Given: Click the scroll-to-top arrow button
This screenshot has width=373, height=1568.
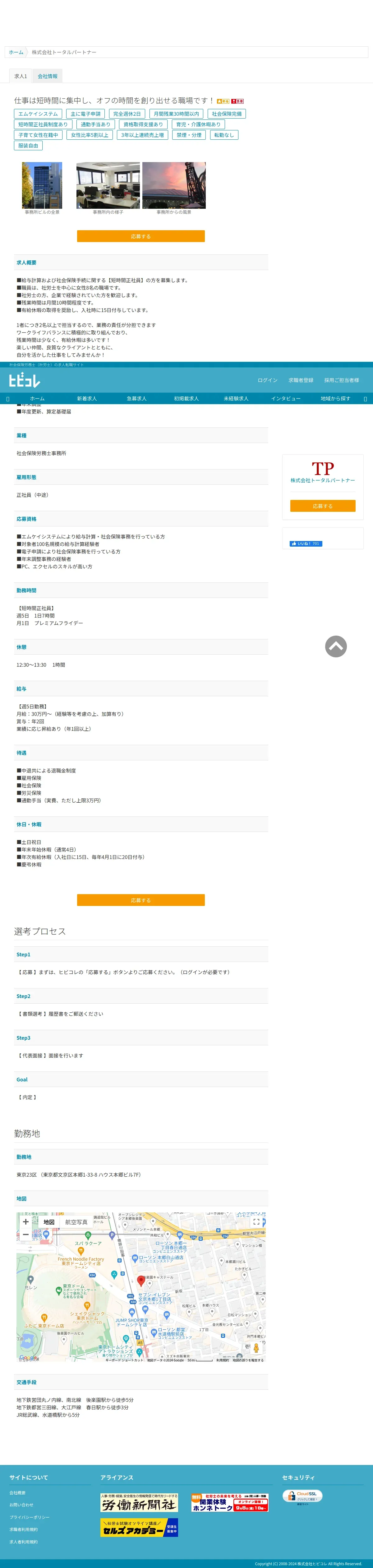Looking at the screenshot, I should (x=336, y=646).
